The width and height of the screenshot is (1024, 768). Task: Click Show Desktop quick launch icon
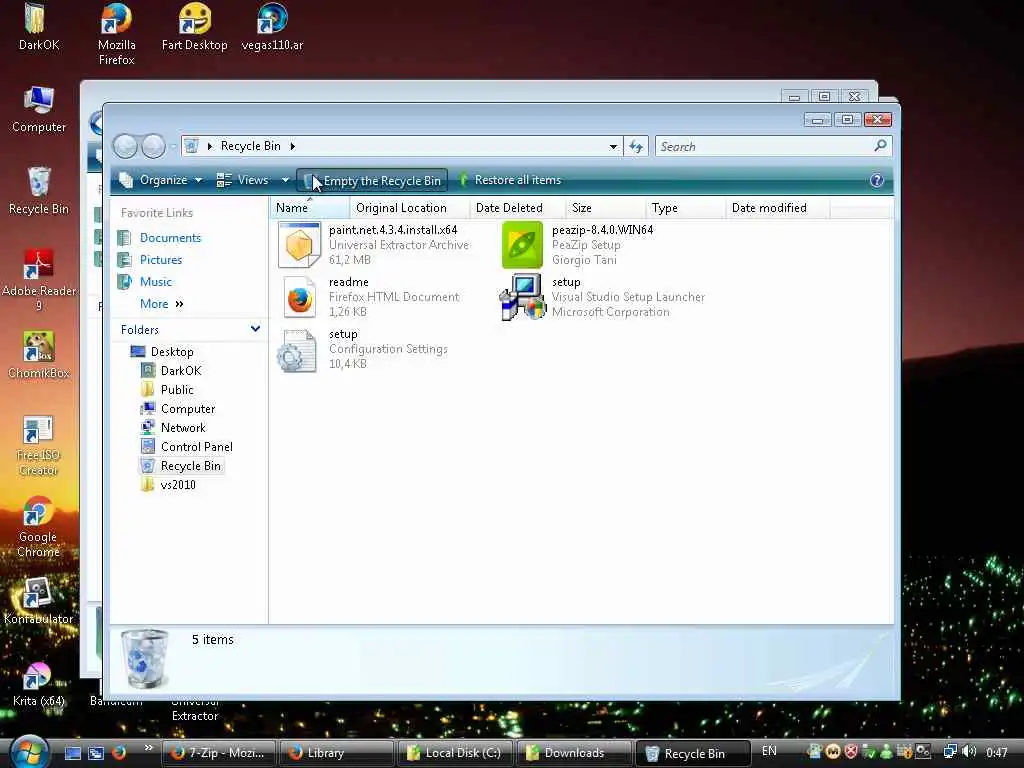pyautogui.click(x=72, y=753)
